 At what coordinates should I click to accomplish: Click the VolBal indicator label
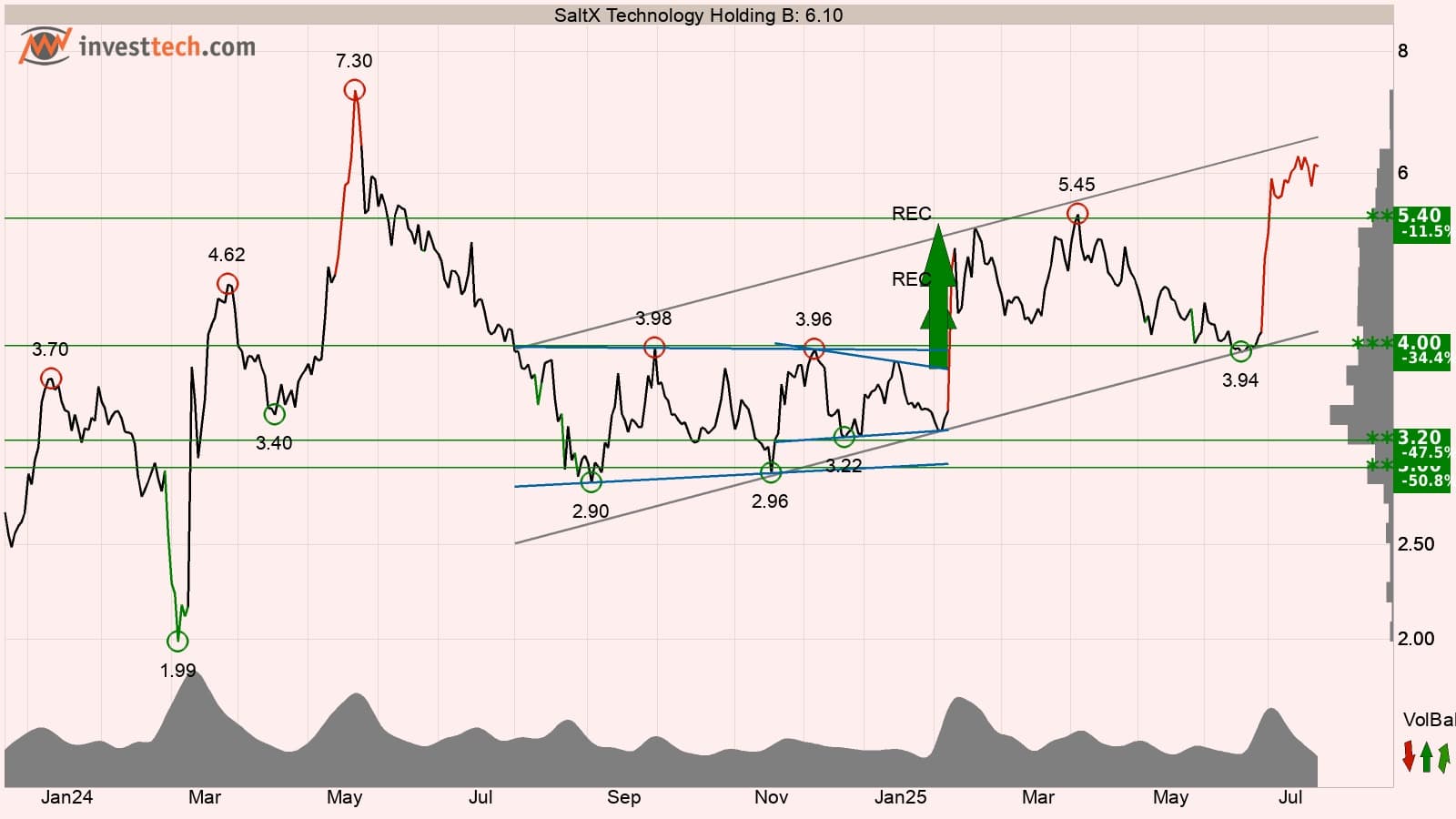tap(1429, 720)
